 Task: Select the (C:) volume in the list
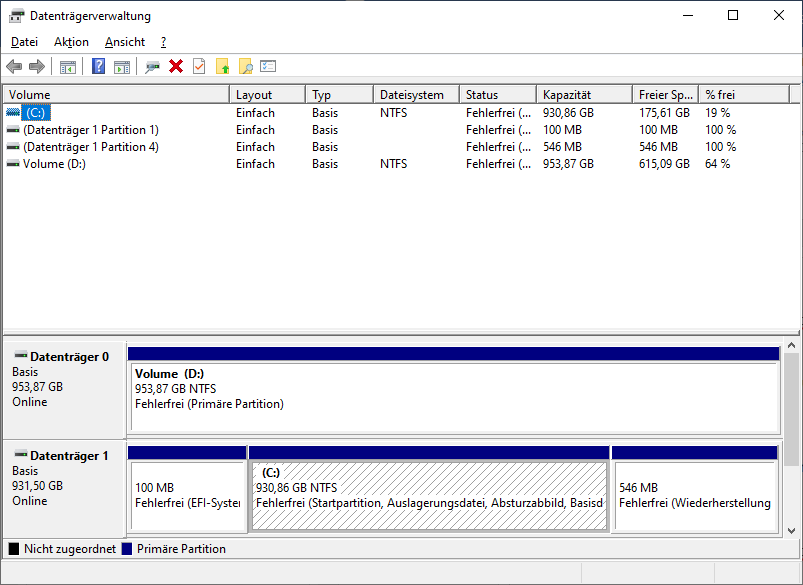coord(35,113)
